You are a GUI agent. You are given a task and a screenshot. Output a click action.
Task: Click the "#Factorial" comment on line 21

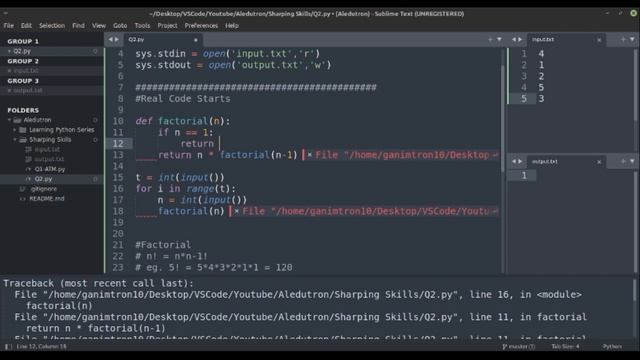[x=163, y=245]
